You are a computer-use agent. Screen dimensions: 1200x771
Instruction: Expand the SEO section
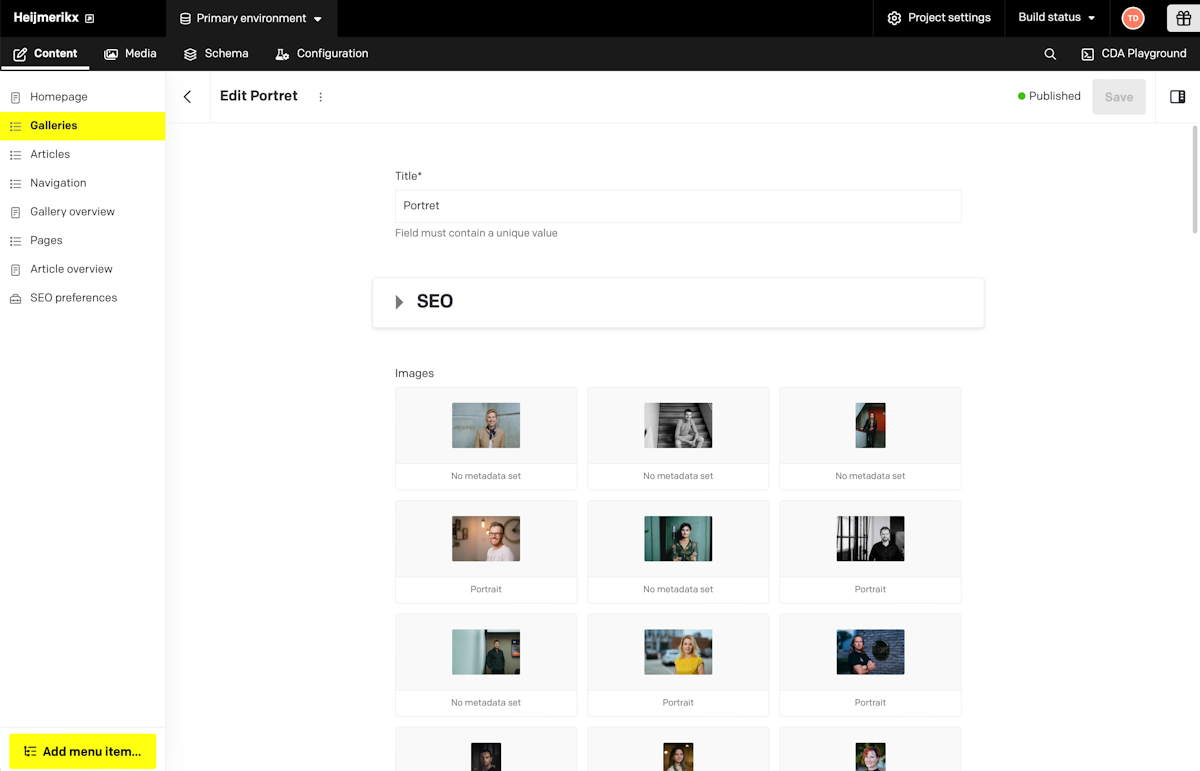tap(399, 302)
